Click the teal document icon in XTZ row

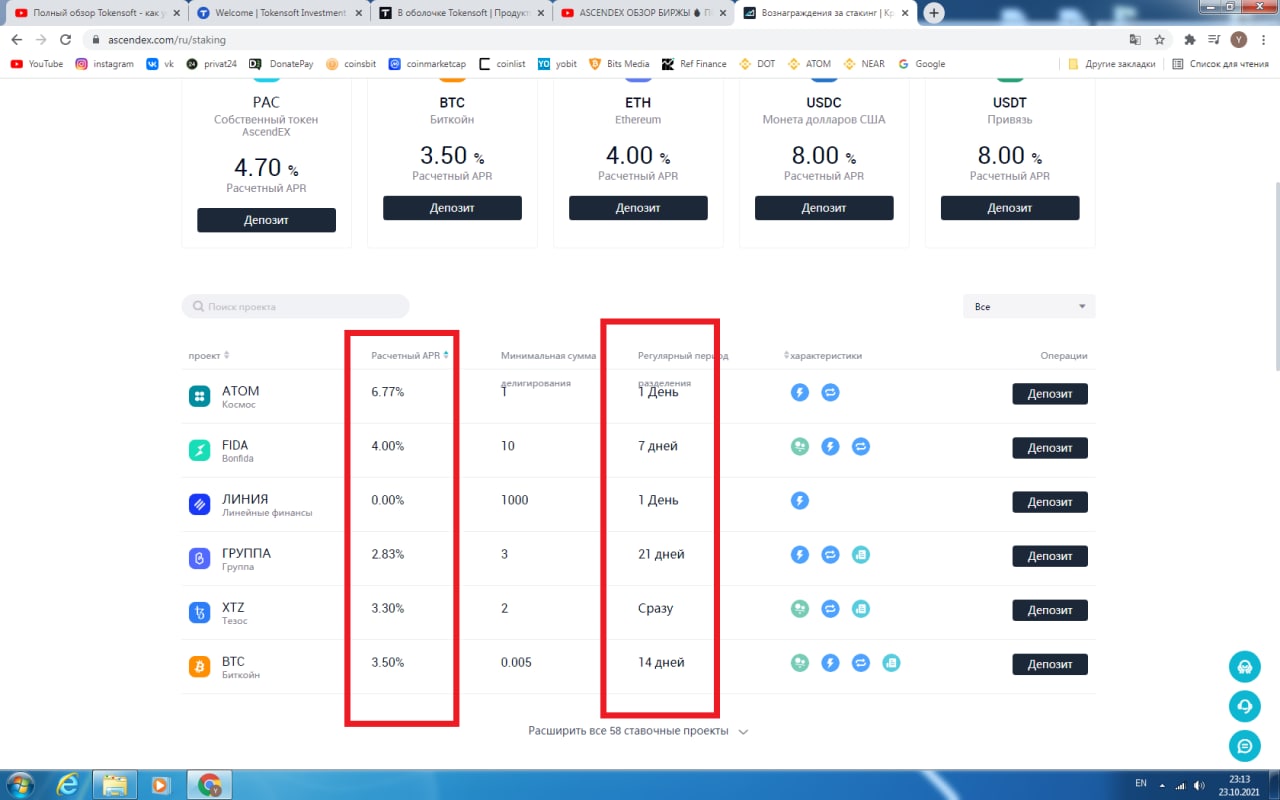point(861,609)
